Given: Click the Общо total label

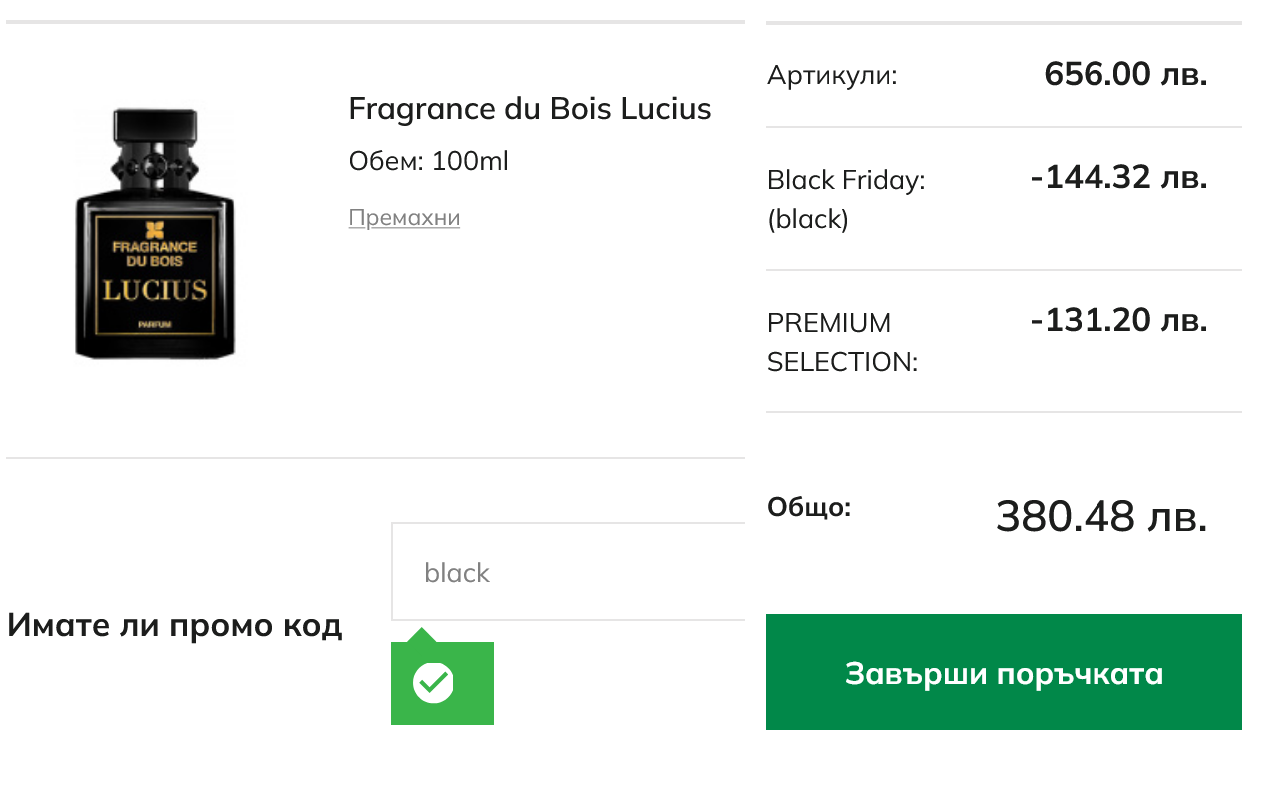Looking at the screenshot, I should (x=808, y=507).
